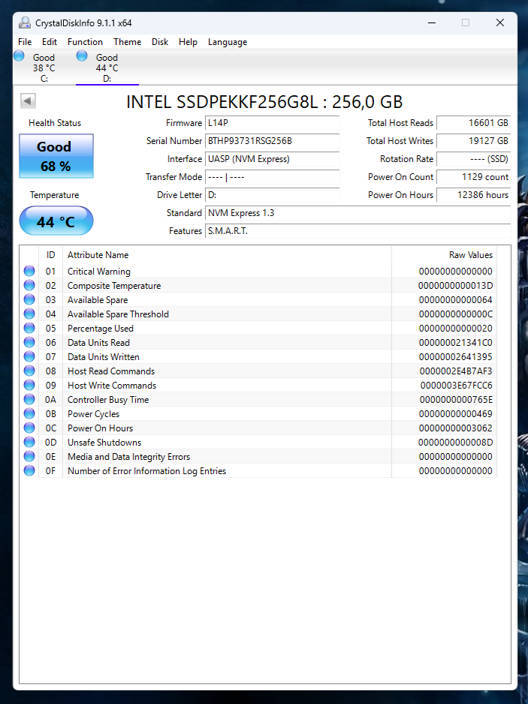Click the 44 °C temperature button

pyautogui.click(x=56, y=221)
